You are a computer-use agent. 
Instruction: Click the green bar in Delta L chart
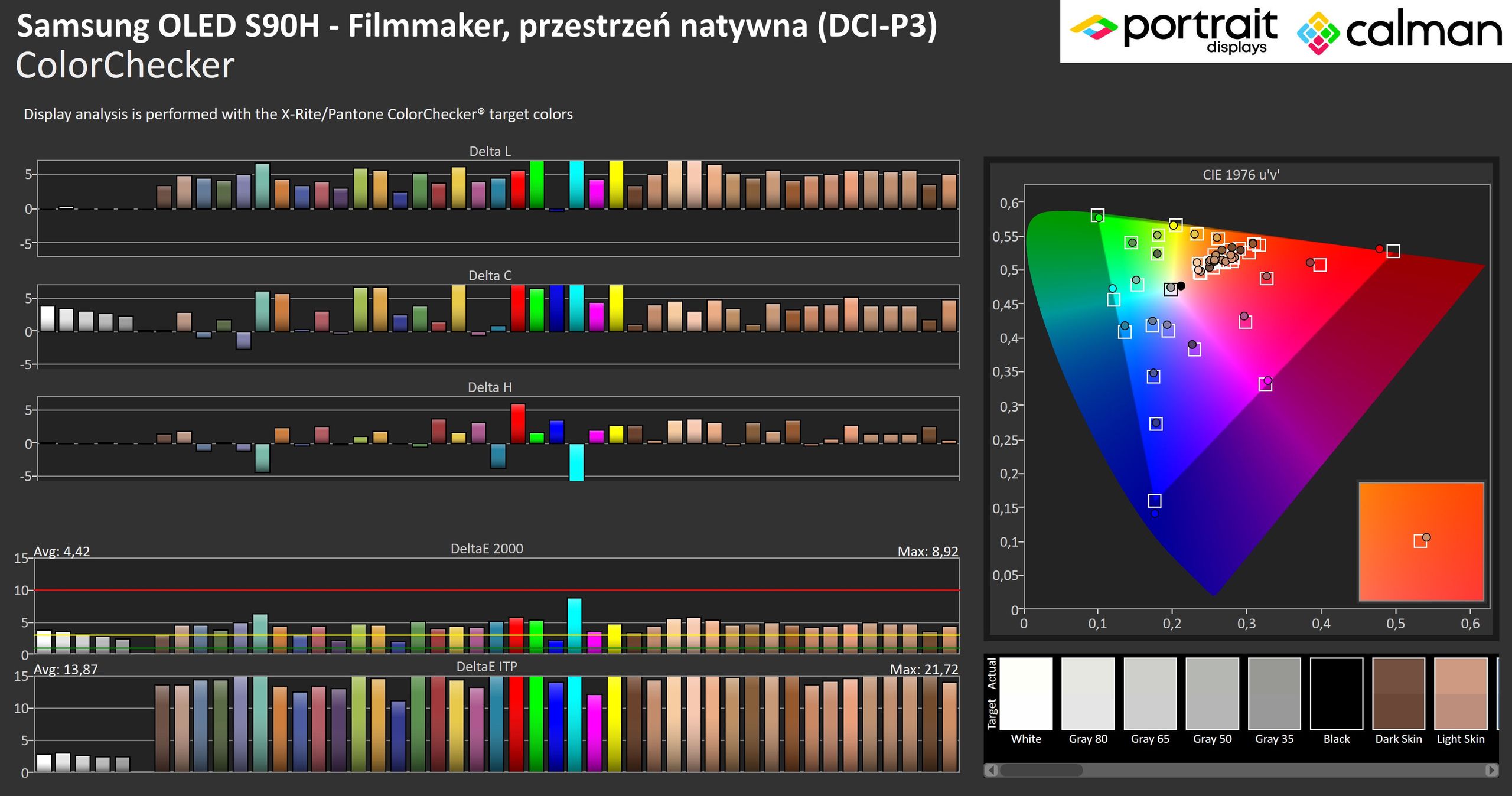(x=537, y=184)
